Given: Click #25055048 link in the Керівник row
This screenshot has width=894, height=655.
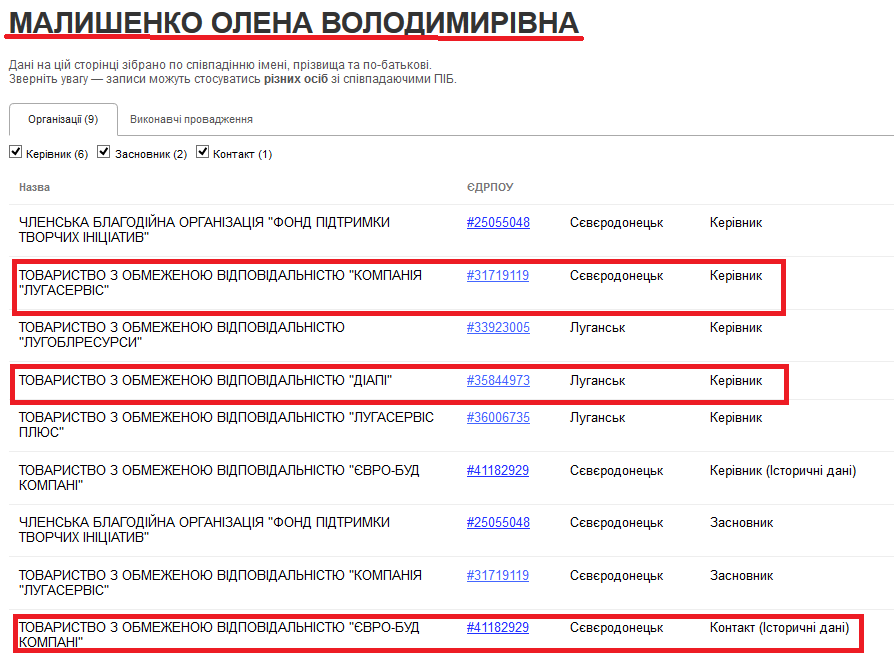Looking at the screenshot, I should 498,222.
